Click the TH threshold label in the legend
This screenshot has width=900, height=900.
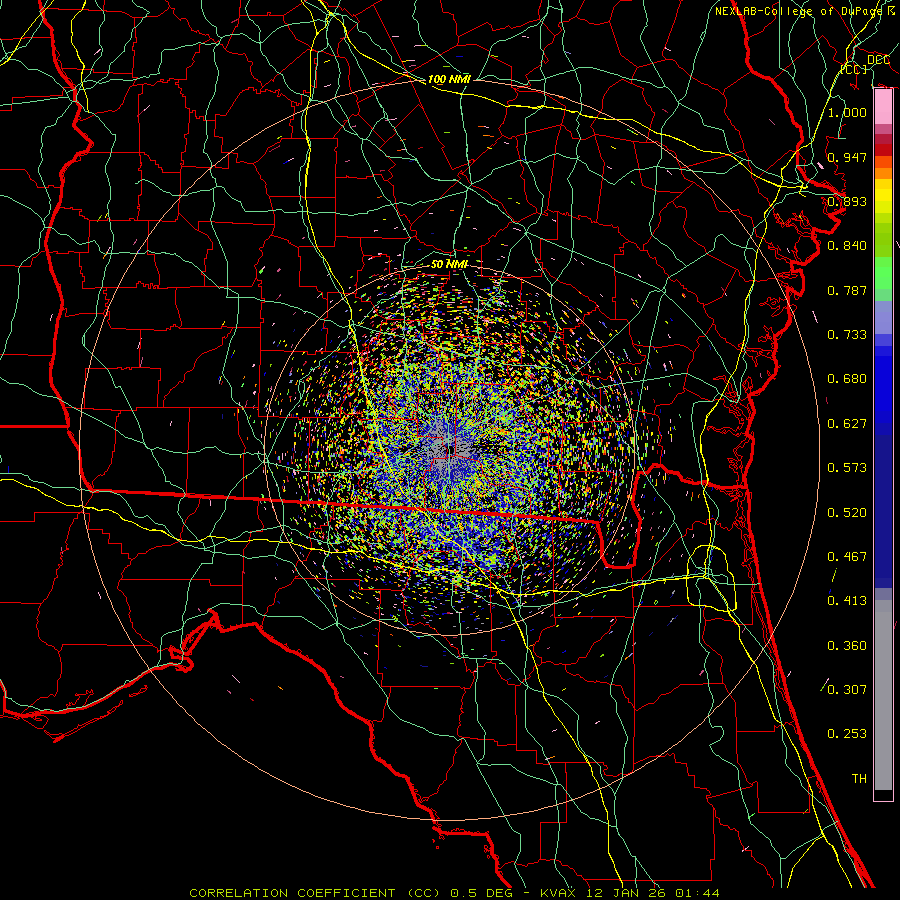tap(859, 779)
